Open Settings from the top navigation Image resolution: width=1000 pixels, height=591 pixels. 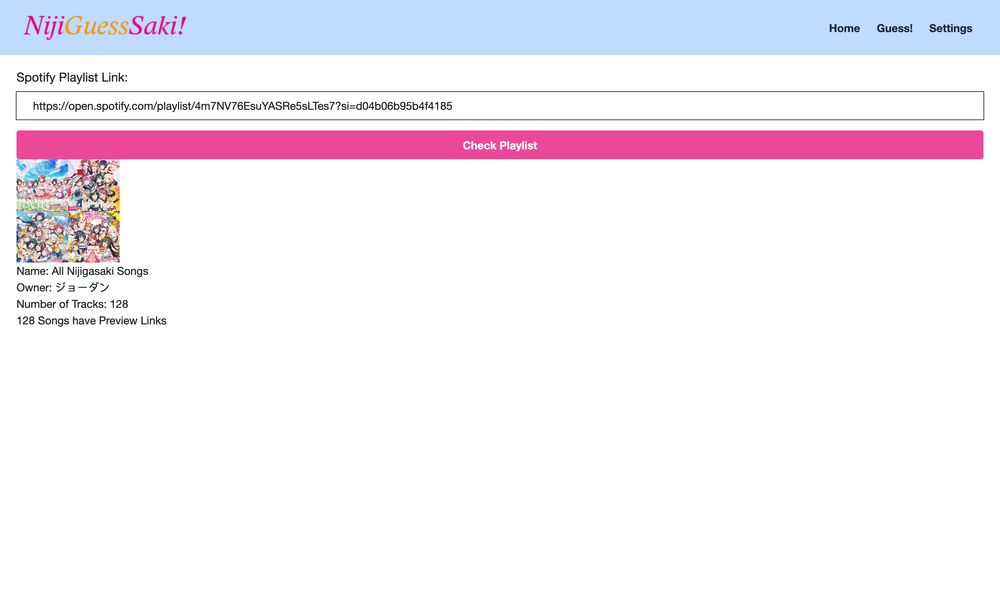(x=950, y=28)
